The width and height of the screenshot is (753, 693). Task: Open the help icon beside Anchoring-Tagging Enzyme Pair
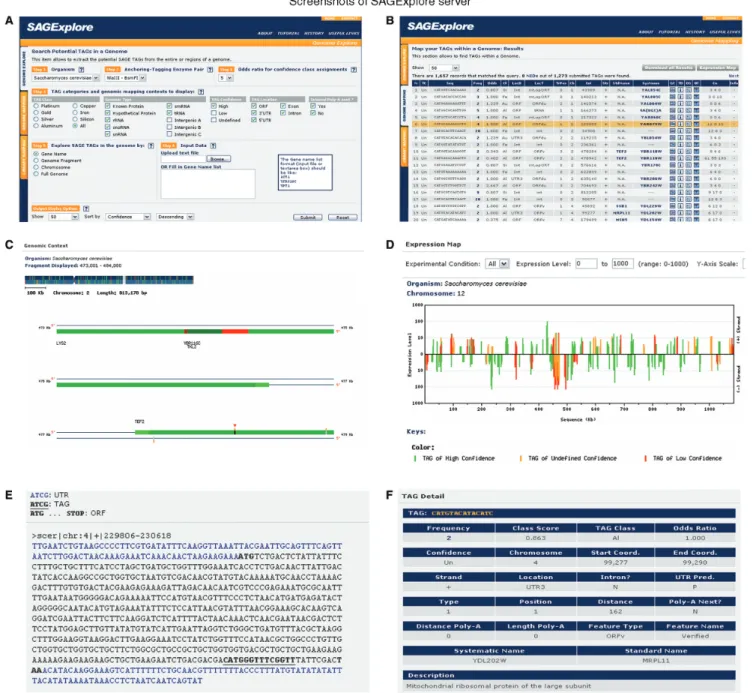[210, 70]
